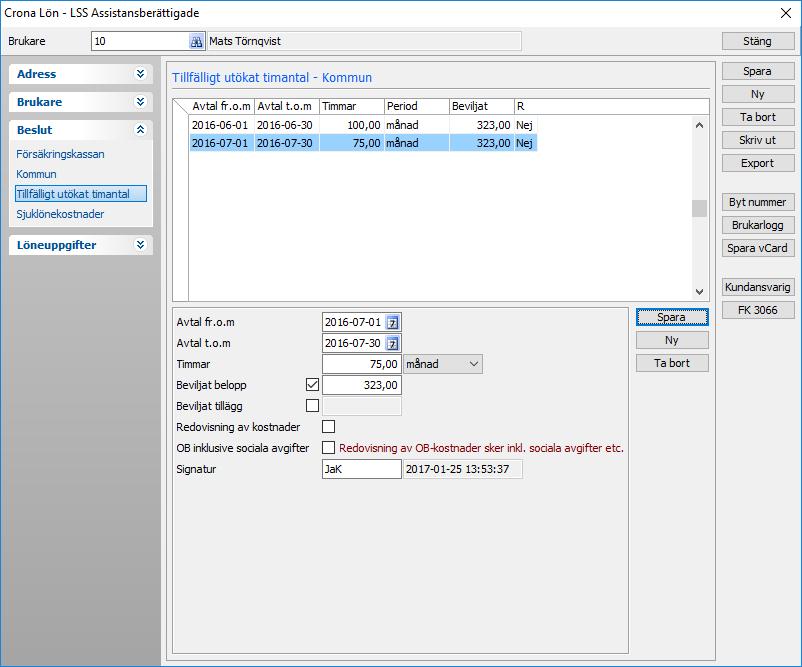Screen dimensions: 802x667
Task: Open the Brukarlogg
Action: point(758,225)
